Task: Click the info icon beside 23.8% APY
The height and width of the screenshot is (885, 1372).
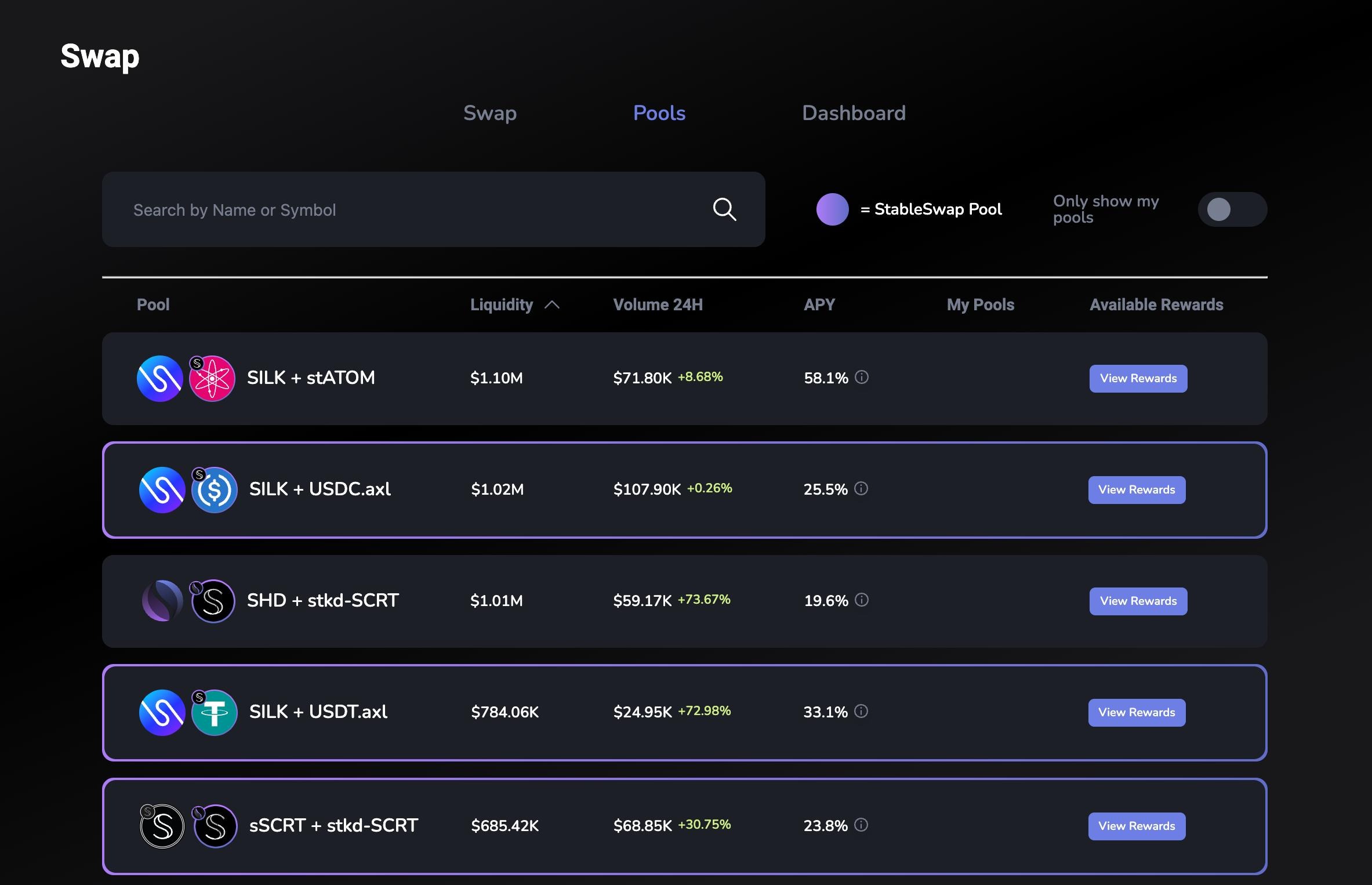Action: pos(861,825)
